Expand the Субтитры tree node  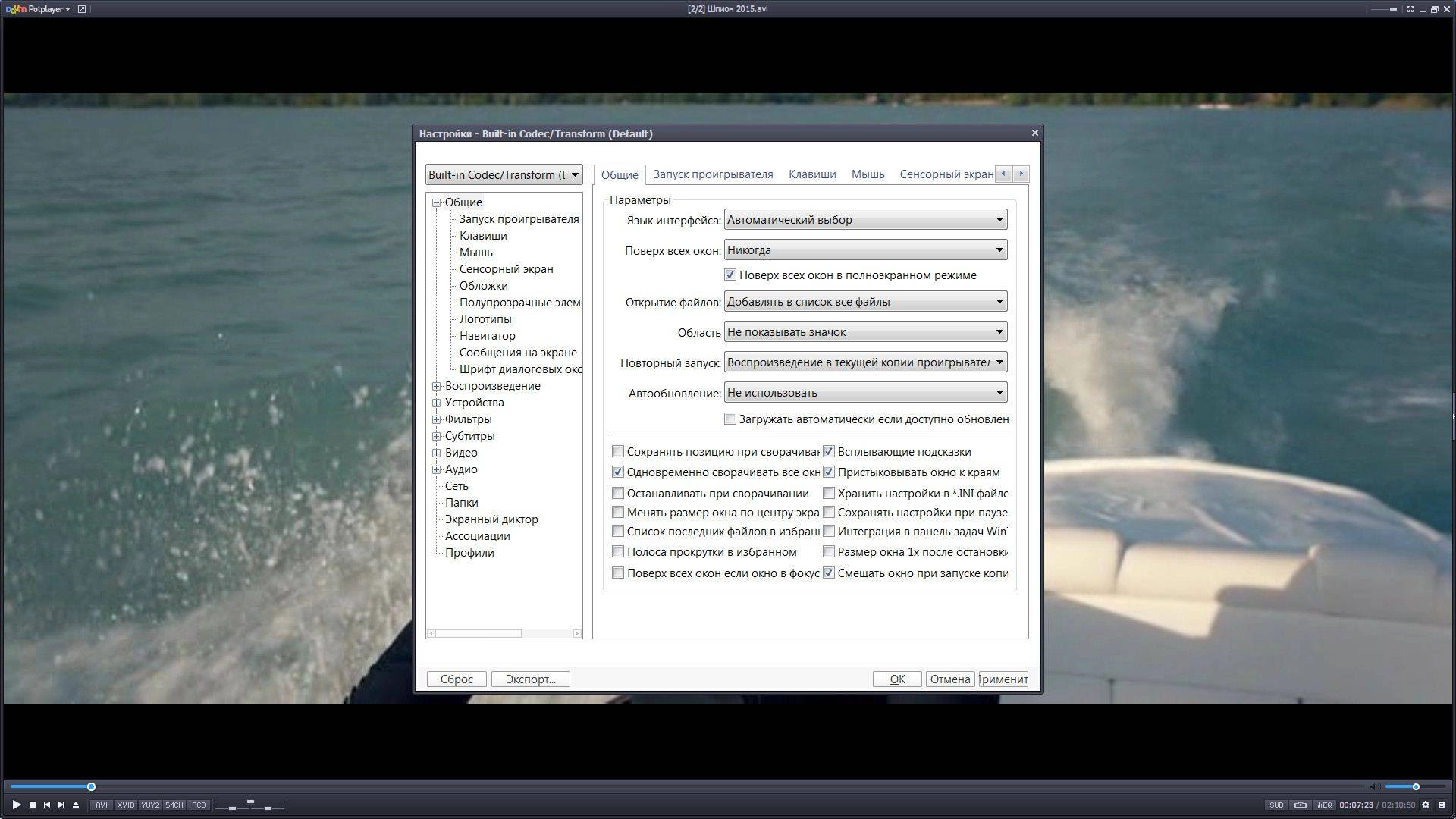click(437, 436)
